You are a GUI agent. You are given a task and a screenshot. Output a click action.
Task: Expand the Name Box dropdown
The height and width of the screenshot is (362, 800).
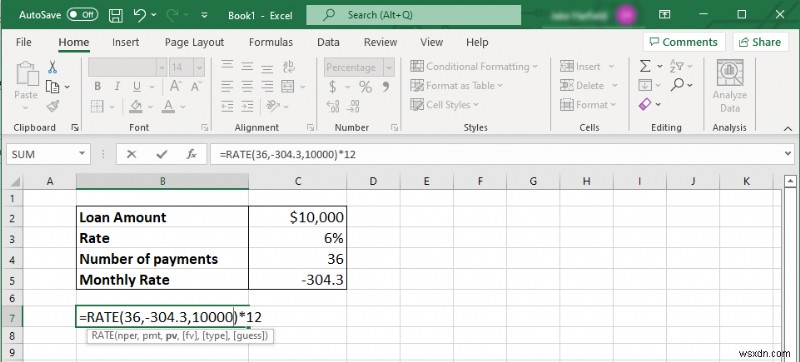point(82,154)
